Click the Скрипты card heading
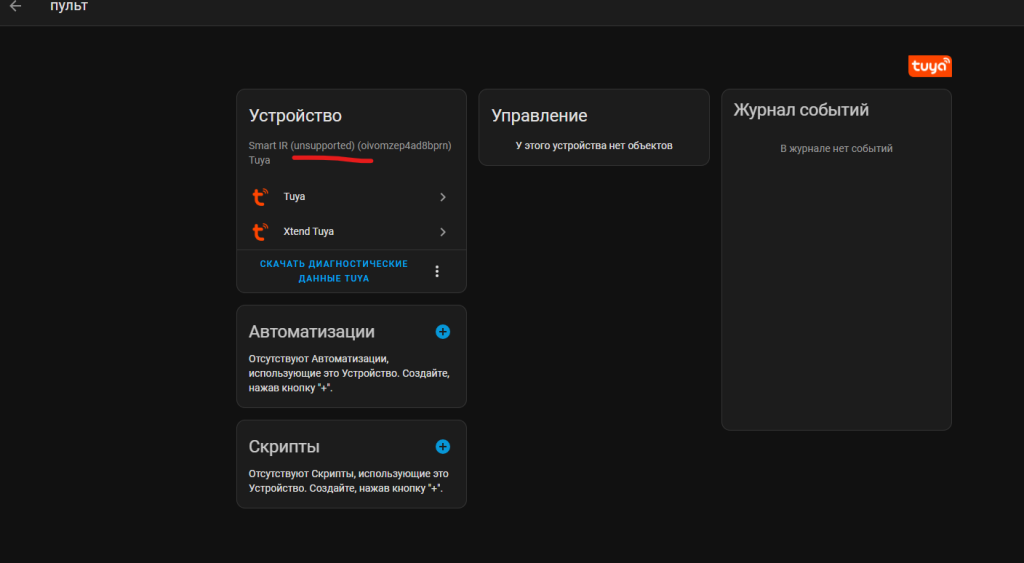The image size is (1024, 563). [x=284, y=447]
